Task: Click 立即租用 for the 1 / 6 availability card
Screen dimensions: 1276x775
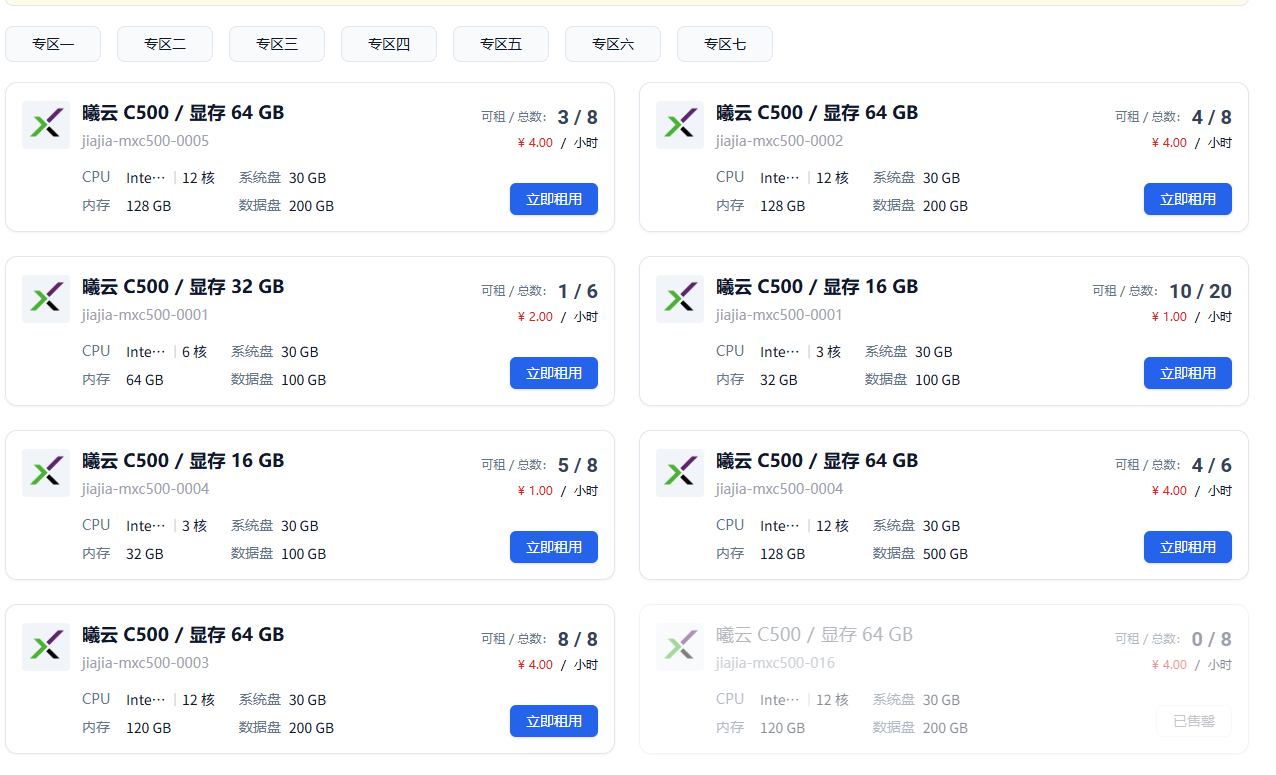Action: 554,373
